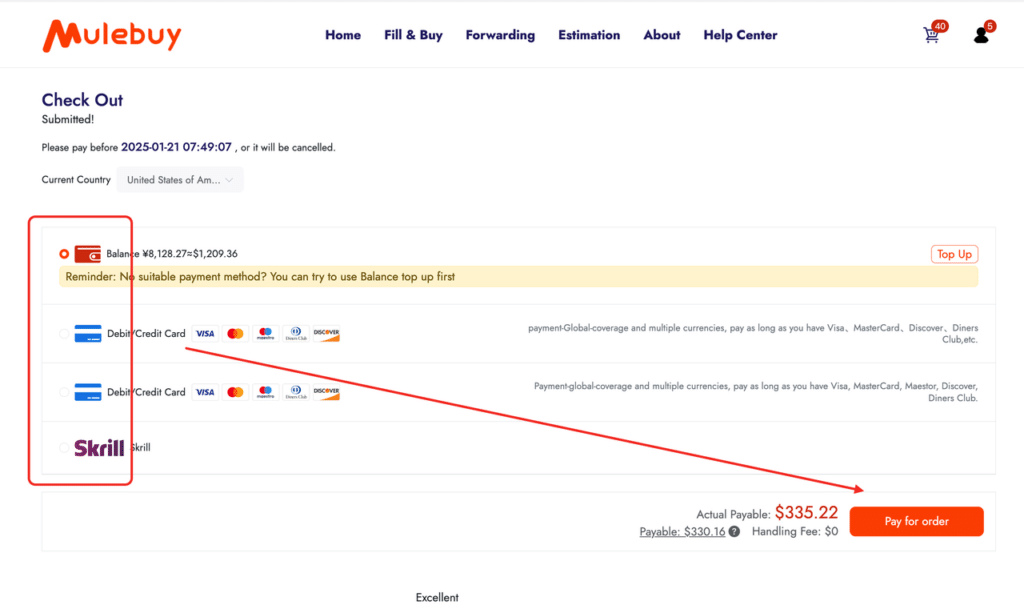Click the Mulebuy logo
The image size is (1024, 613).
click(112, 35)
